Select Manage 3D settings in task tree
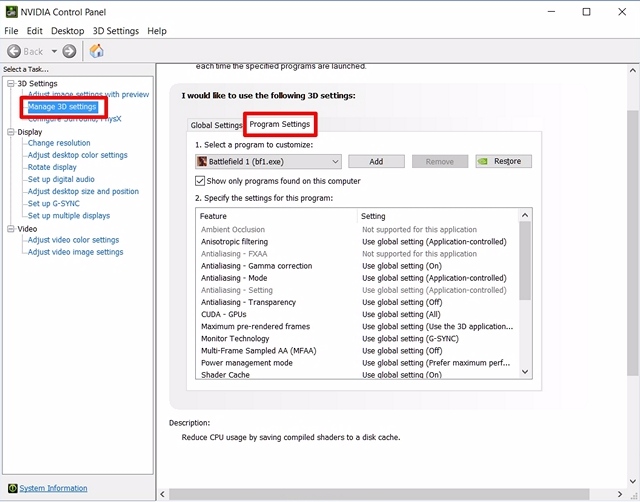 pyautogui.click(x=62, y=107)
